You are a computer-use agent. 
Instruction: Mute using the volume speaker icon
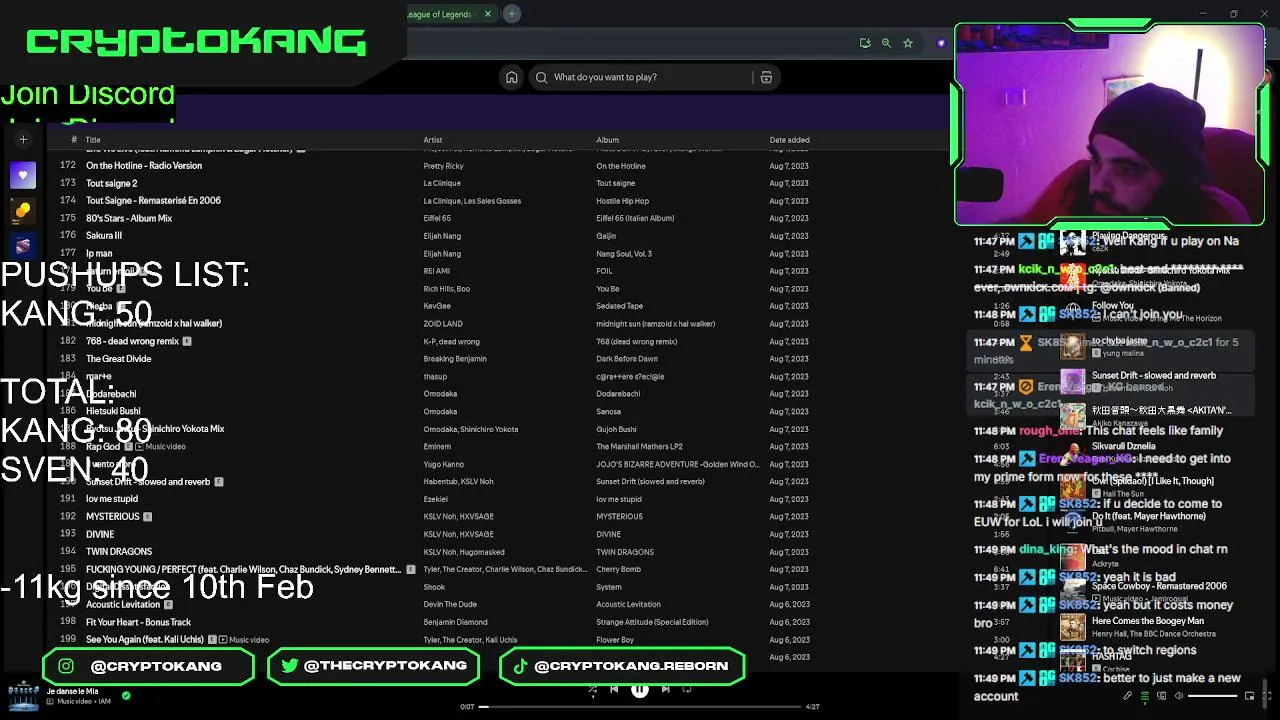click(1179, 696)
